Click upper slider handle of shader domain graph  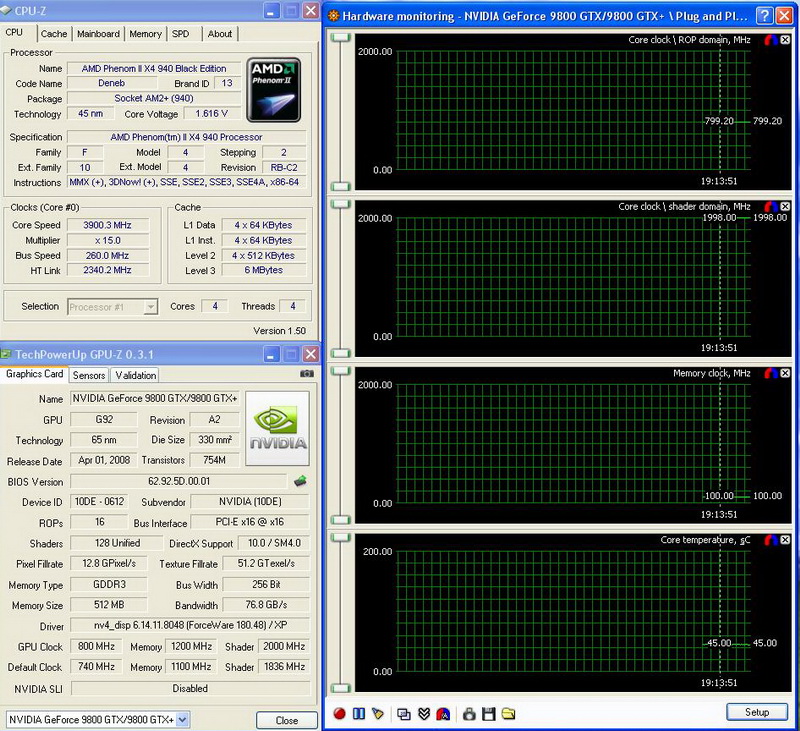(x=341, y=204)
